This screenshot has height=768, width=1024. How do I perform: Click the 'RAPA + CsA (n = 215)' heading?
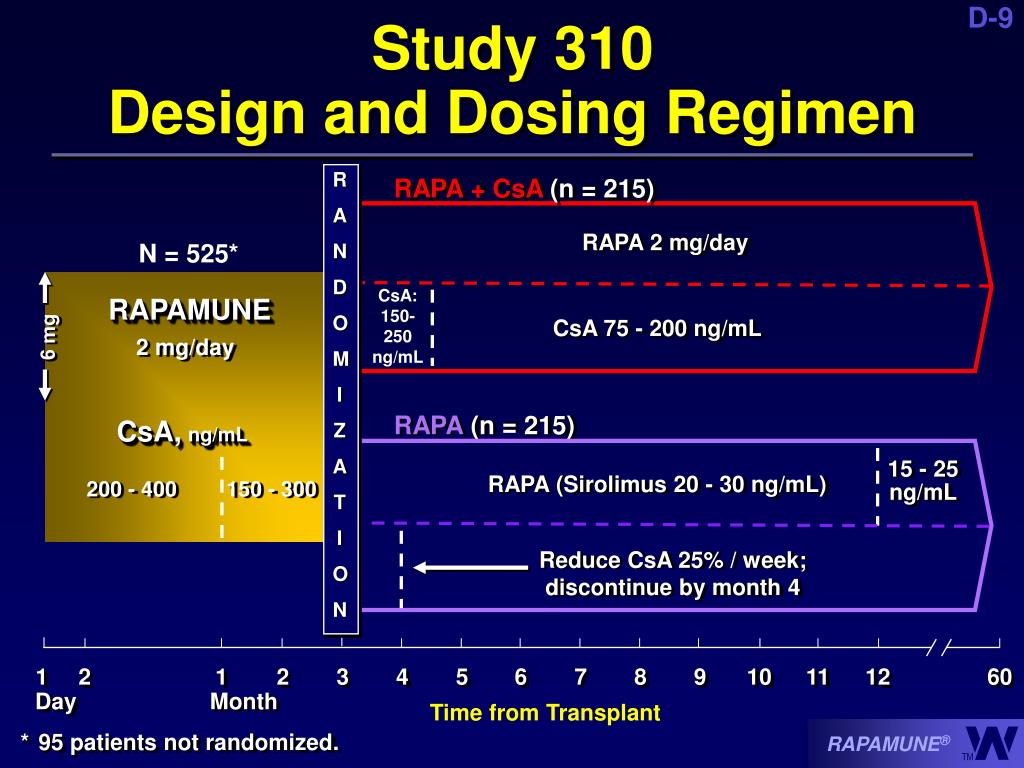point(524,189)
